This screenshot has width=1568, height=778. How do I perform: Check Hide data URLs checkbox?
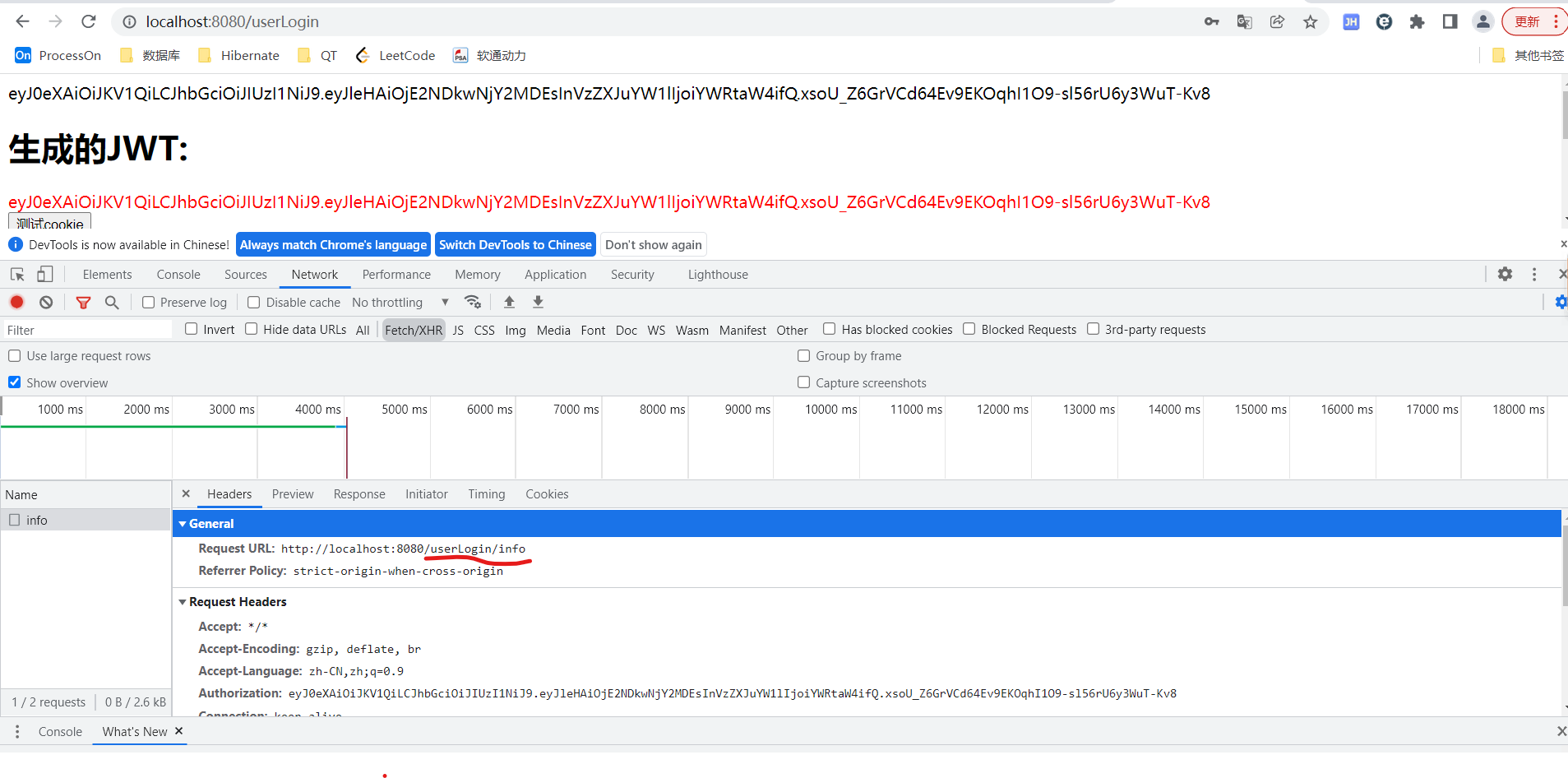252,329
